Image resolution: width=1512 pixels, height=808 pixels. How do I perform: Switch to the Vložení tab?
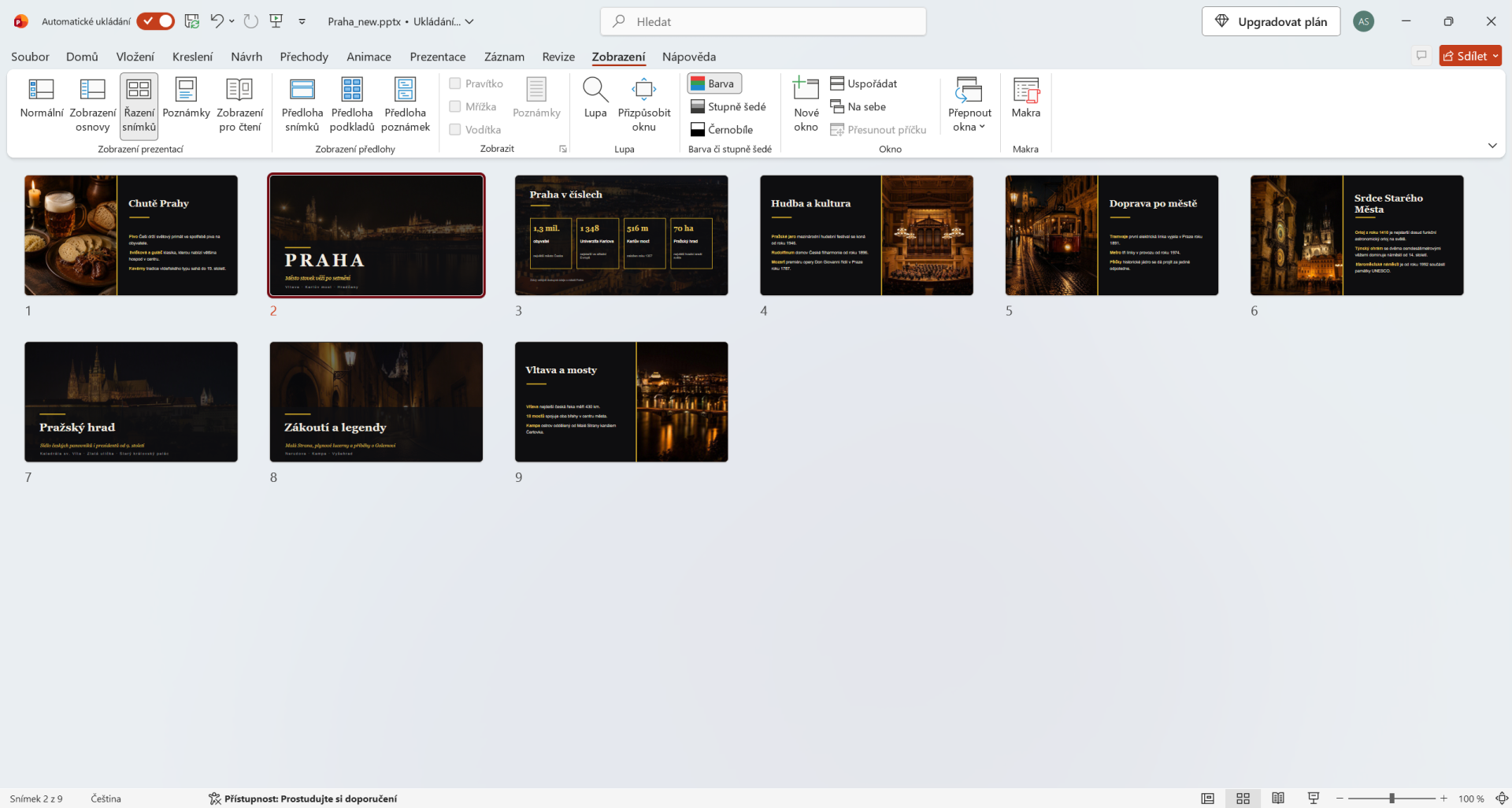[135, 57]
